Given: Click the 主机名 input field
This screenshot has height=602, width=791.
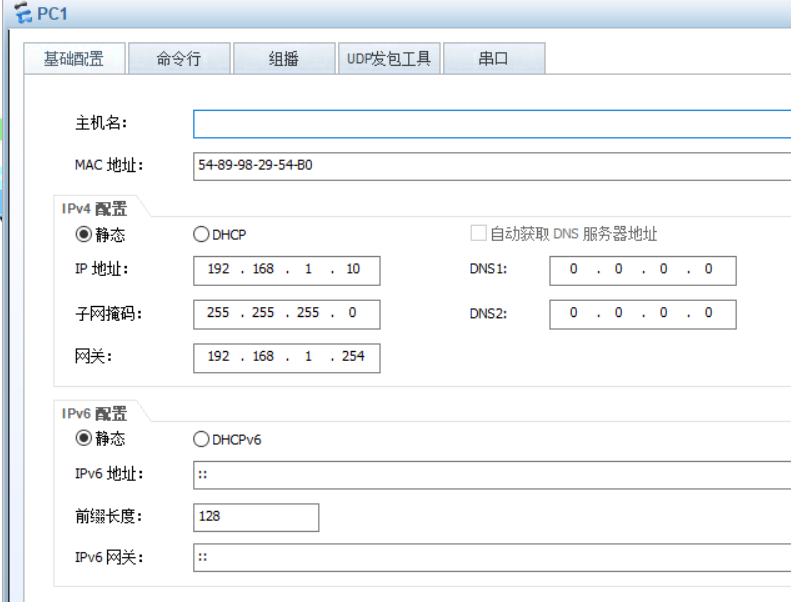Looking at the screenshot, I should coord(492,124).
